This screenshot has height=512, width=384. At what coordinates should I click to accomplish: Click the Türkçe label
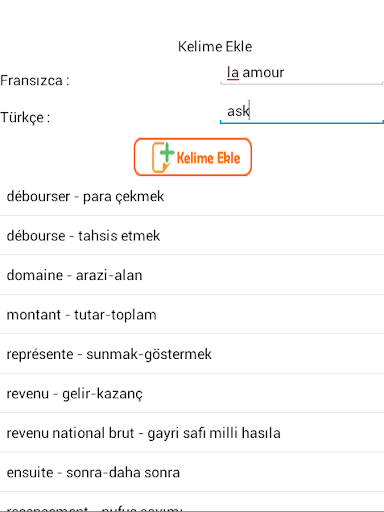point(25,117)
